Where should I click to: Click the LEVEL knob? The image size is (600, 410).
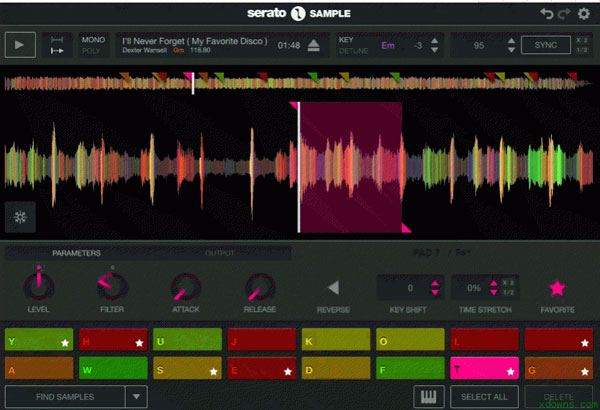(39, 286)
